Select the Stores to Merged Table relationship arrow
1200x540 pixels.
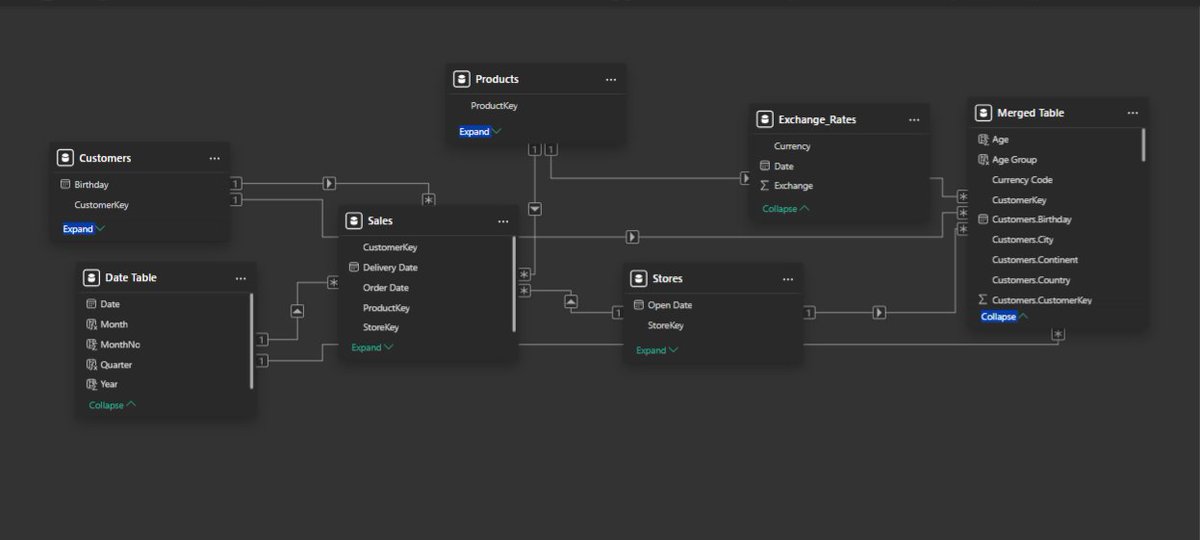pos(879,313)
